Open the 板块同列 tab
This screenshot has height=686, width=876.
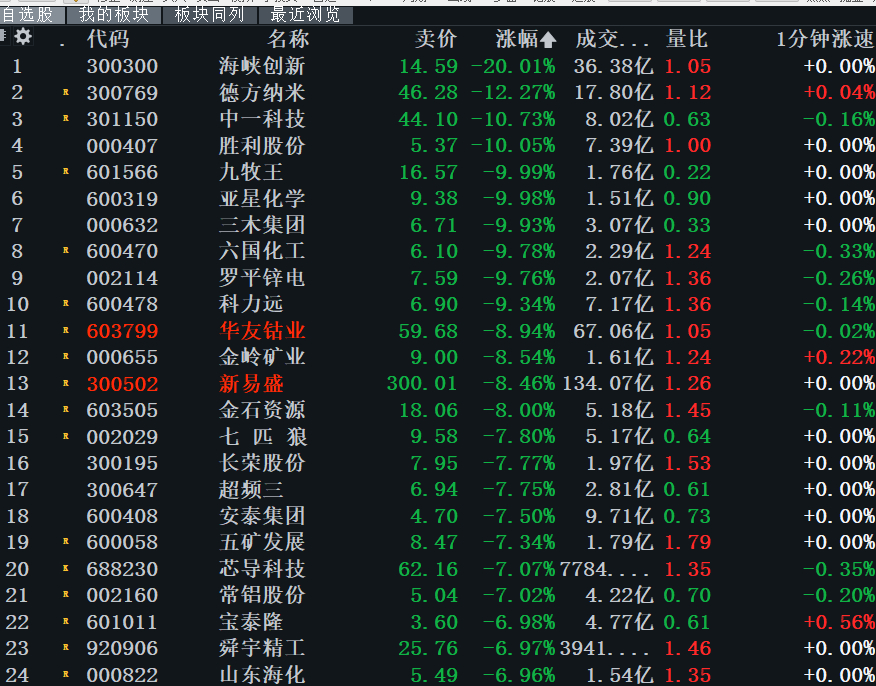pos(210,15)
